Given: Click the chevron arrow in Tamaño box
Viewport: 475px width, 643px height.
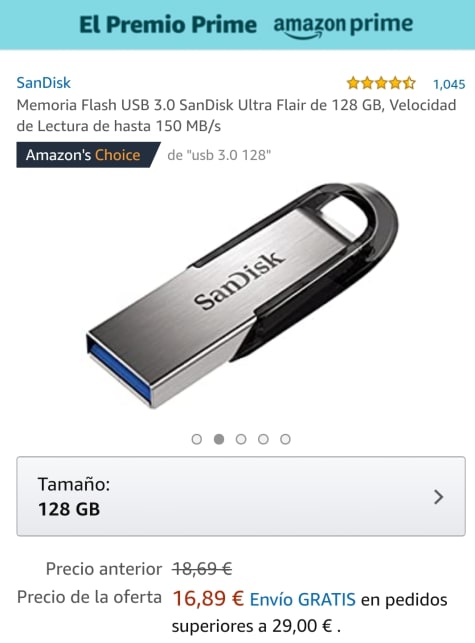Looking at the screenshot, I should click(438, 497).
